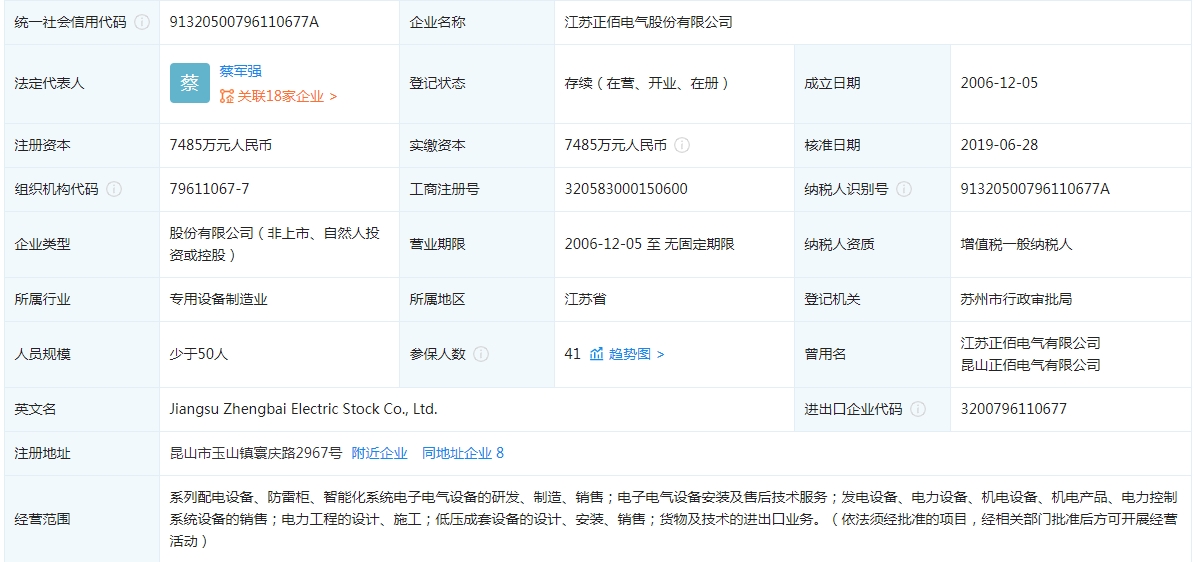Click the registered address 昆山市玉山镇寰庆路2967号
This screenshot has height=562, width=1196.
256,453
